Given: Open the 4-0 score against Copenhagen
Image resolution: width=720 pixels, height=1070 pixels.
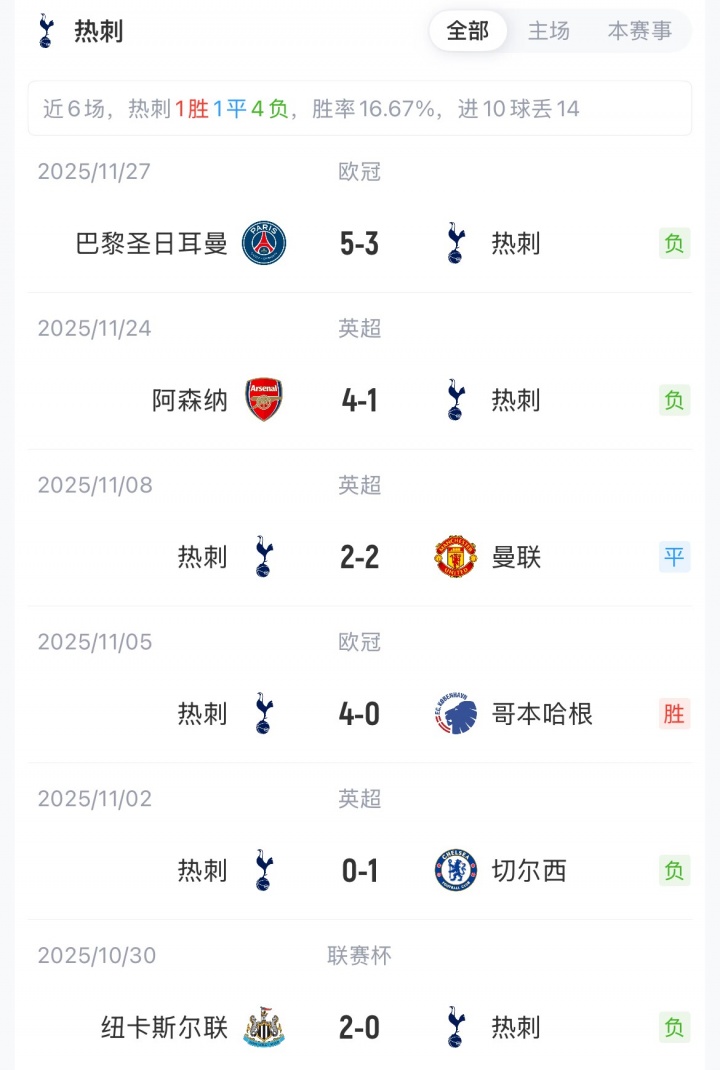Looking at the screenshot, I should point(360,714).
